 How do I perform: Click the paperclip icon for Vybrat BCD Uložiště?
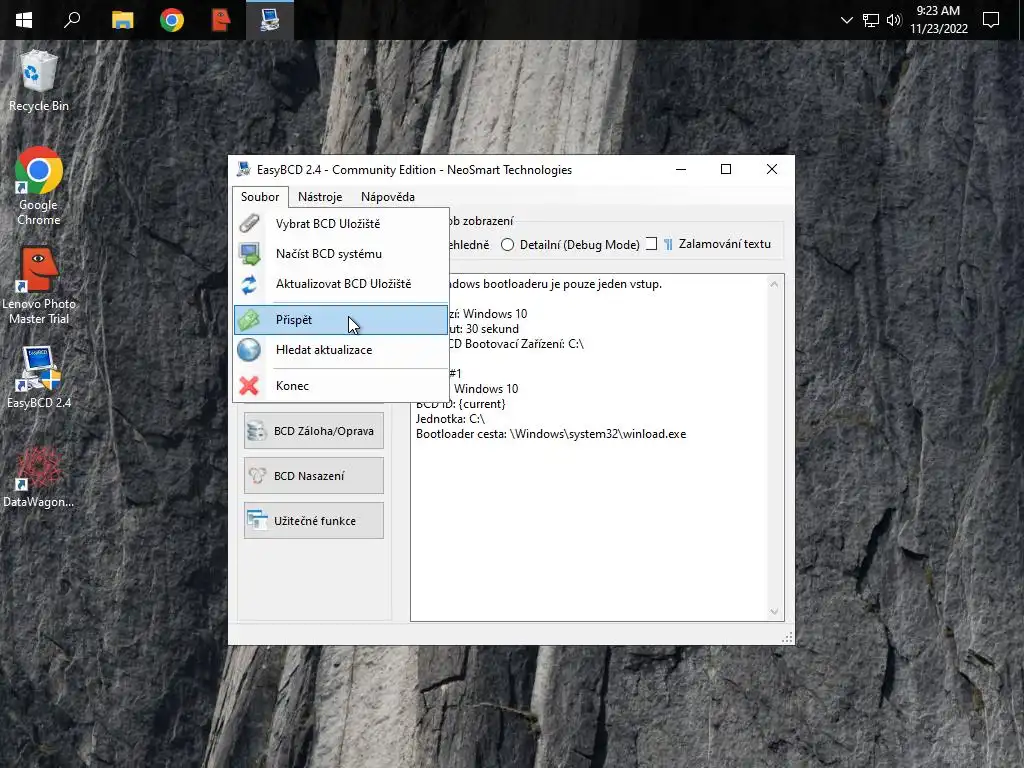click(x=249, y=223)
